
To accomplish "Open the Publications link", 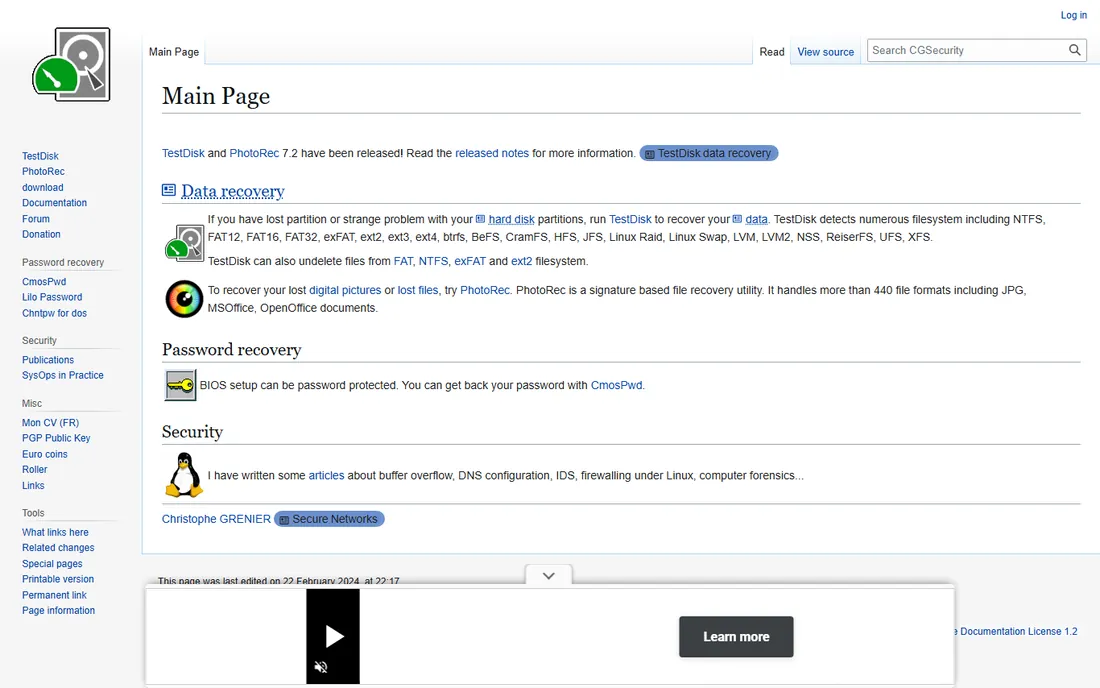I will pyautogui.click(x=48, y=360).
